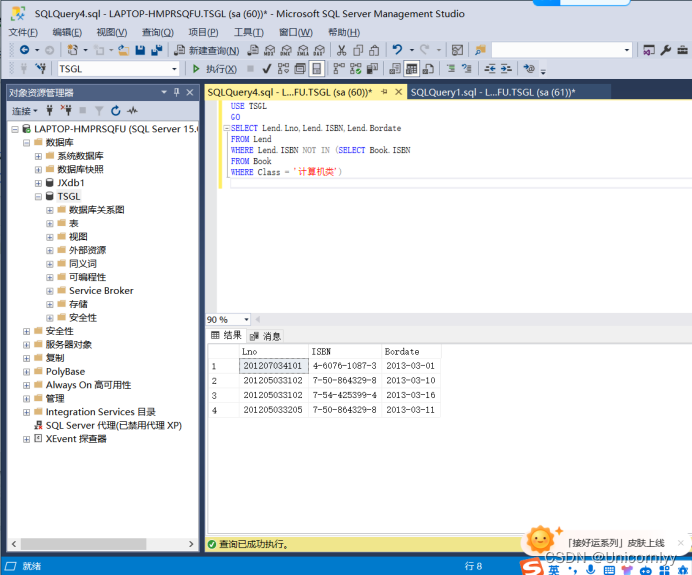This screenshot has height=575, width=692.
Task: Click the Open File folder icon
Action: pyautogui.click(x=124, y=50)
